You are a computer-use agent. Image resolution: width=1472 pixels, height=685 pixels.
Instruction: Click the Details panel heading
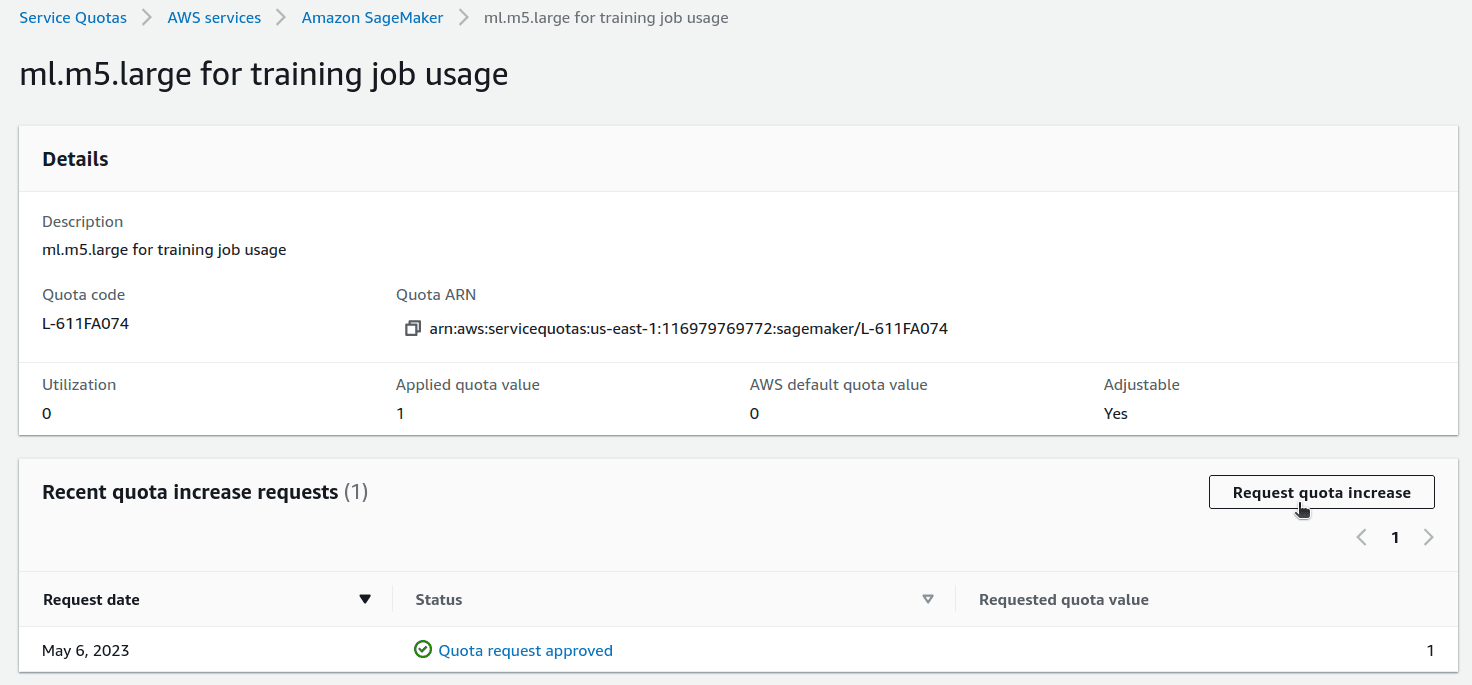click(x=75, y=159)
